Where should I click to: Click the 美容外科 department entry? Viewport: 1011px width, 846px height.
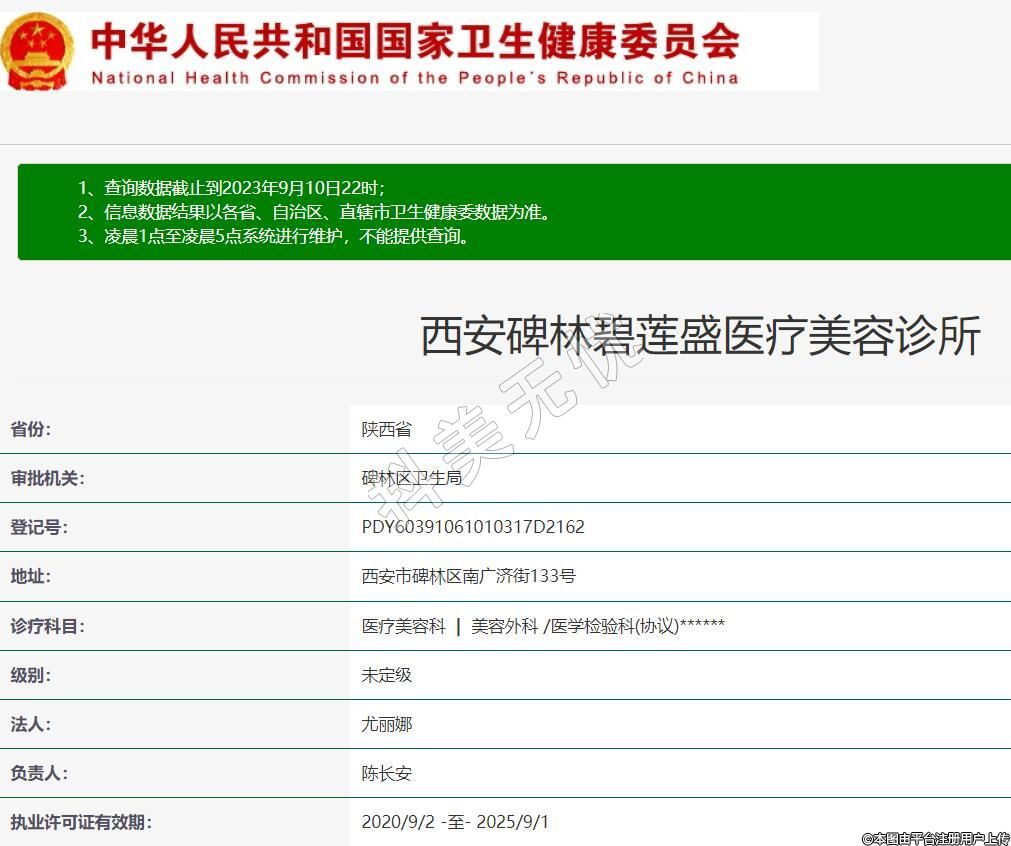tap(505, 626)
